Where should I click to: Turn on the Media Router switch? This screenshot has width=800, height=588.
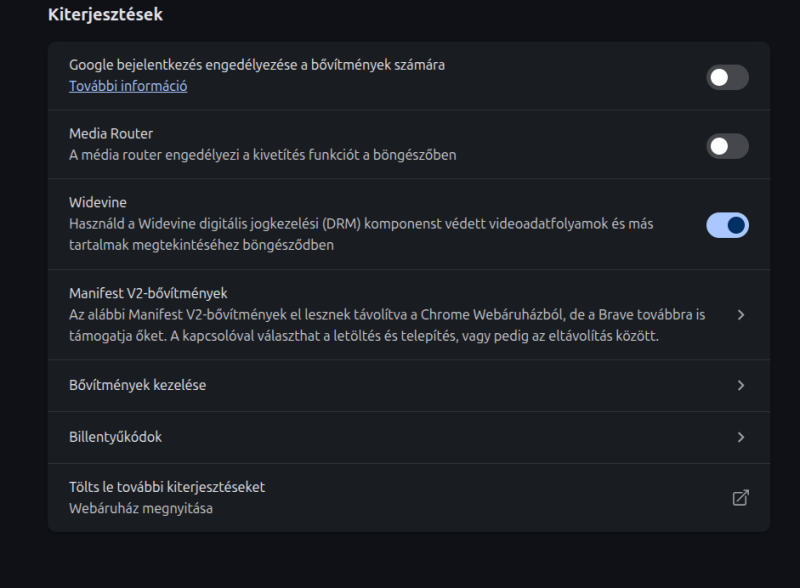pos(727,146)
